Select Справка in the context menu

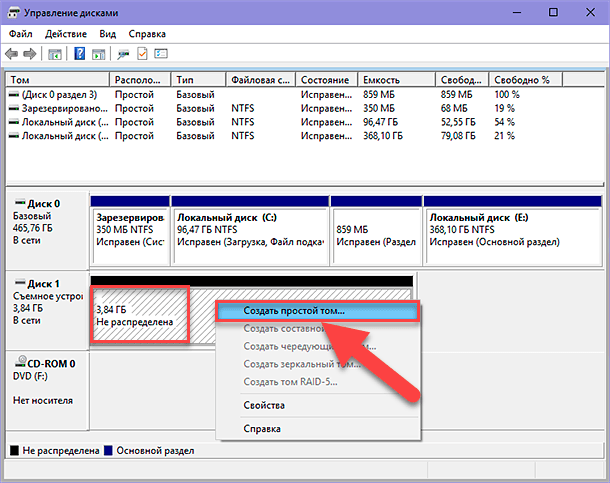(x=264, y=428)
